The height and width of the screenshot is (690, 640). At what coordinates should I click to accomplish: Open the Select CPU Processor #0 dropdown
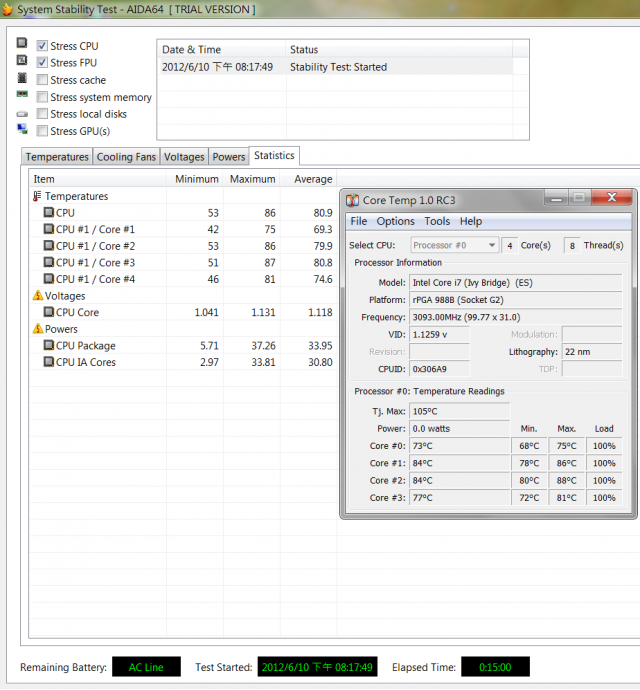tap(455, 245)
